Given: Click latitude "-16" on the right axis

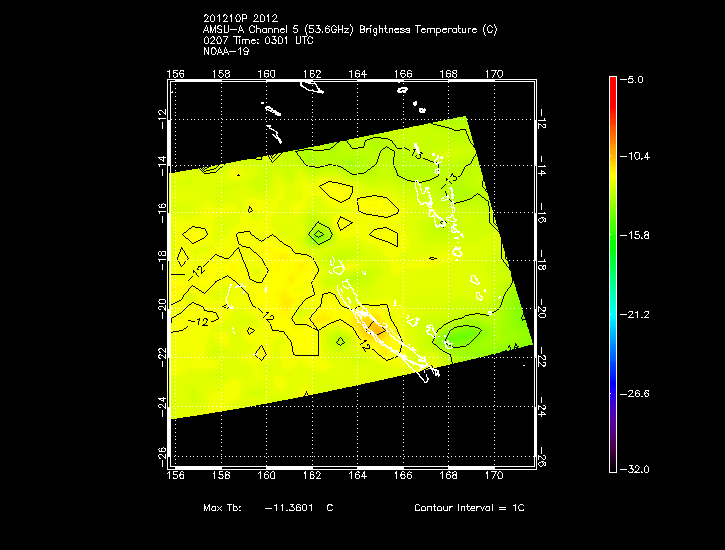Looking at the screenshot, I should [542, 214].
